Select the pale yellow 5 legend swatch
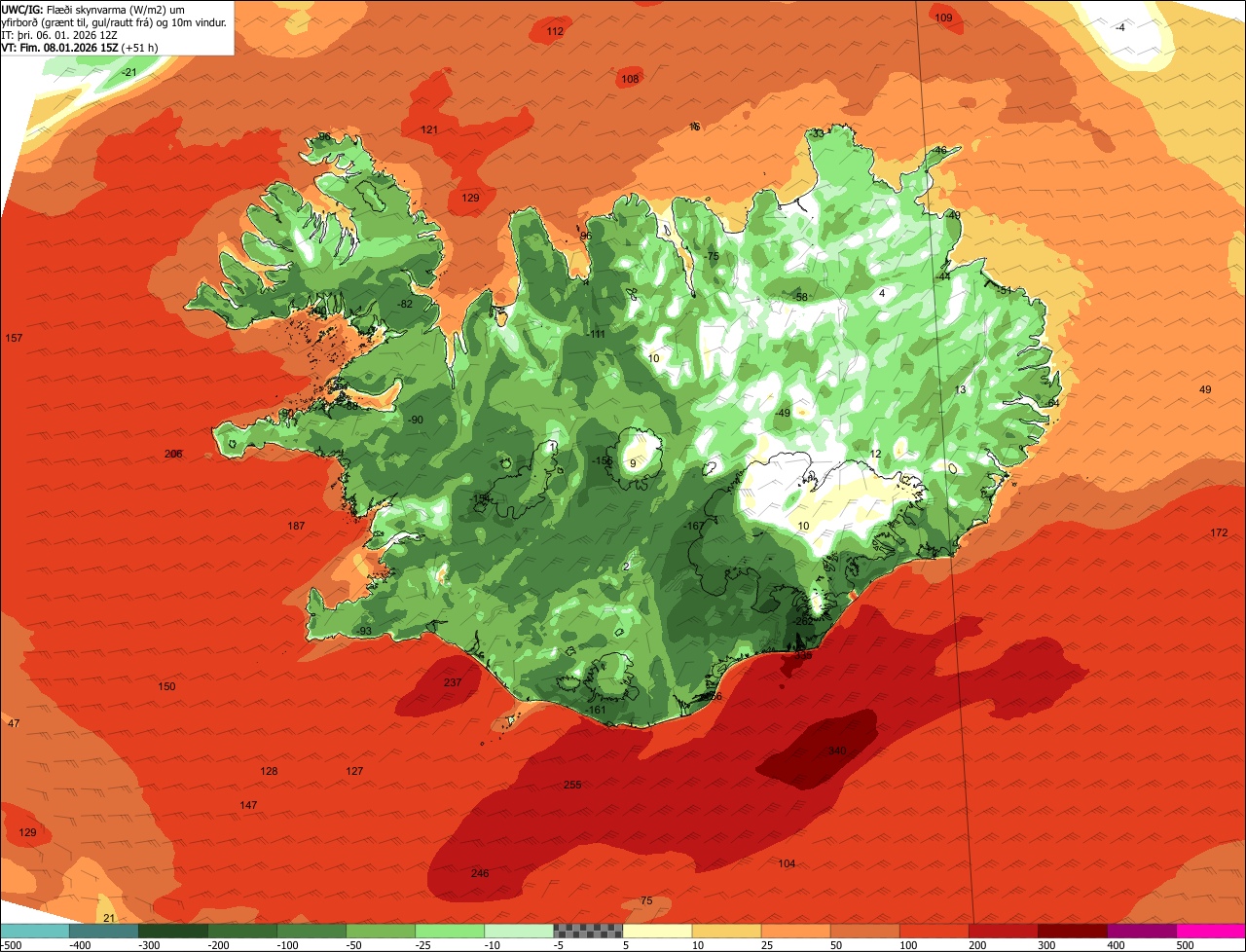The height and width of the screenshot is (952, 1246). (x=657, y=931)
